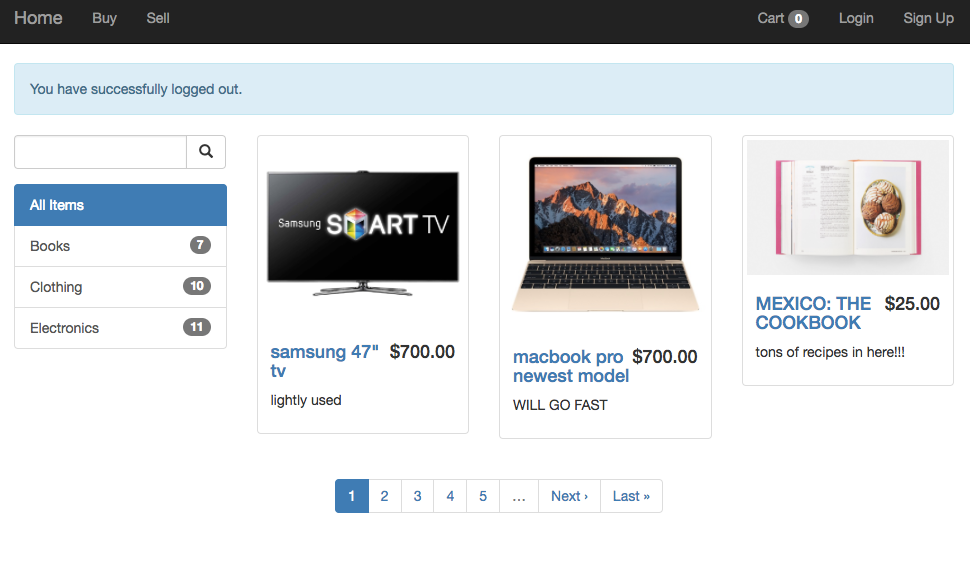Click the pagination ellipsis gap item
Image resolution: width=970 pixels, height=572 pixels.
pyautogui.click(x=519, y=496)
